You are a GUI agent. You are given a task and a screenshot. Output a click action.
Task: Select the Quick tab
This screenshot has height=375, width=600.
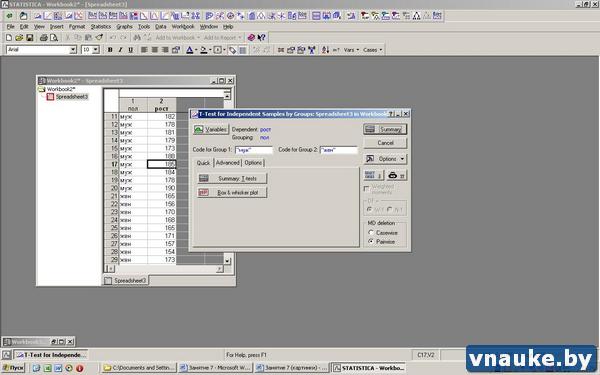[203, 163]
